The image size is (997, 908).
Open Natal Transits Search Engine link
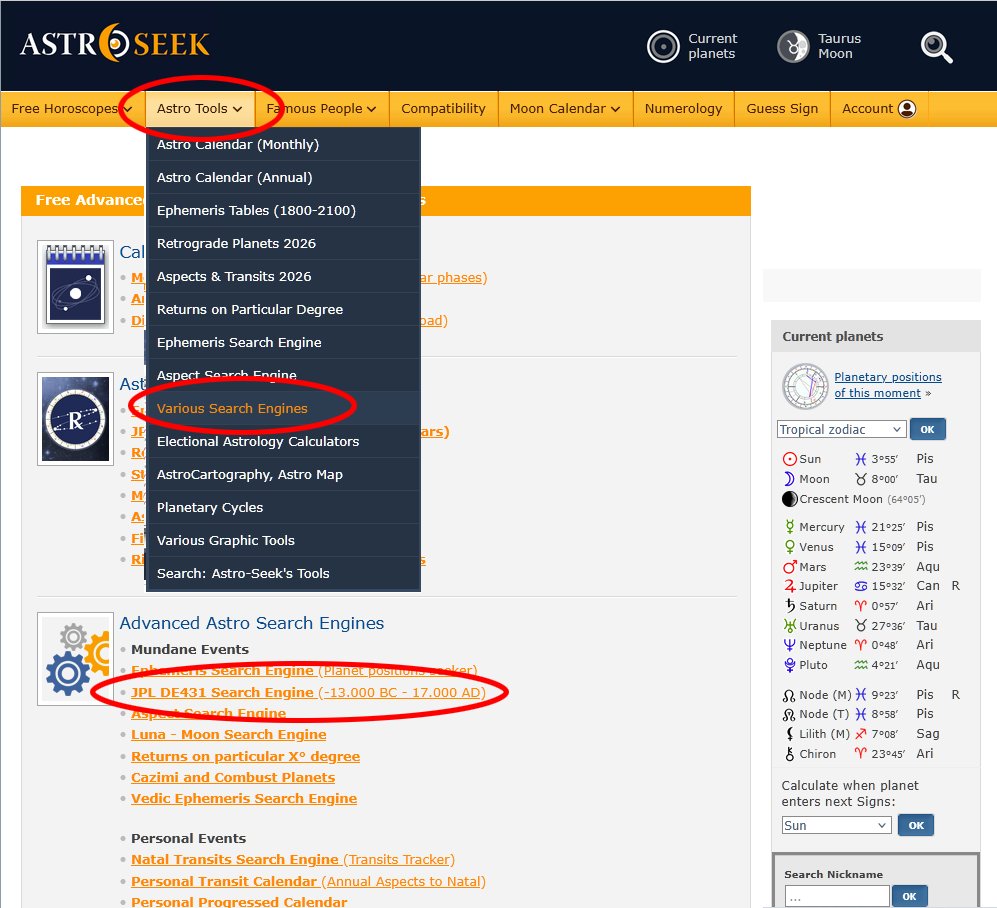tap(293, 860)
